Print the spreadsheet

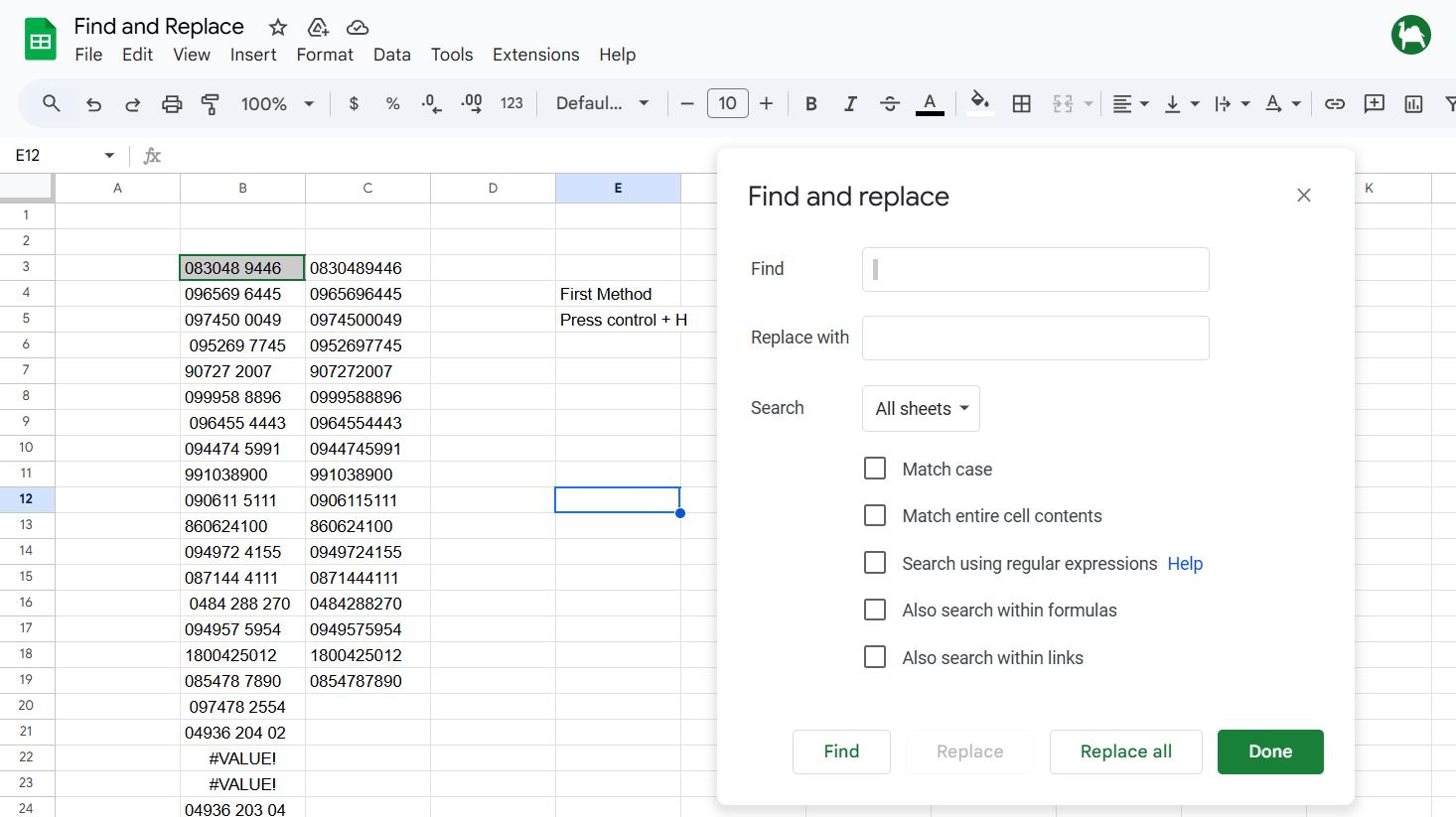click(x=172, y=103)
